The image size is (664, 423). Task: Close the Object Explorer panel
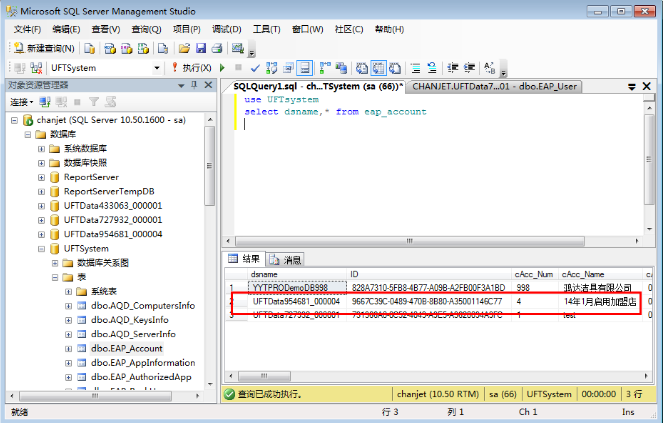(x=208, y=85)
